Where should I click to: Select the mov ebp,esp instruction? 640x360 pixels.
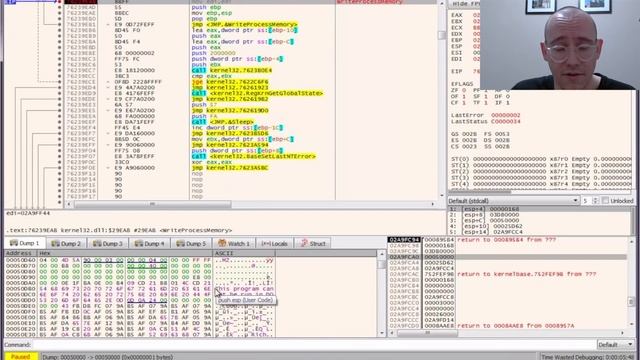coord(211,13)
